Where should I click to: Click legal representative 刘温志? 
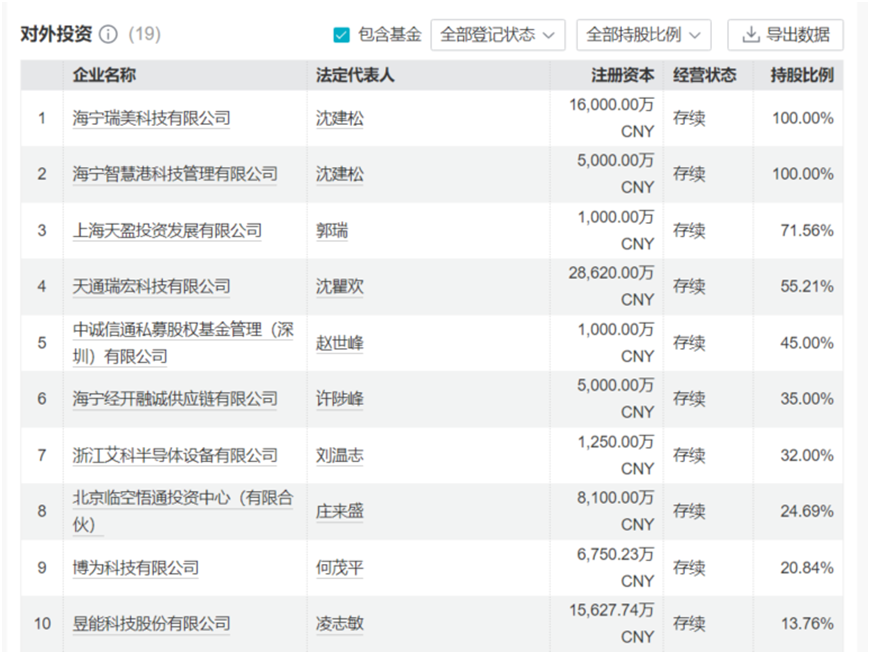point(340,455)
